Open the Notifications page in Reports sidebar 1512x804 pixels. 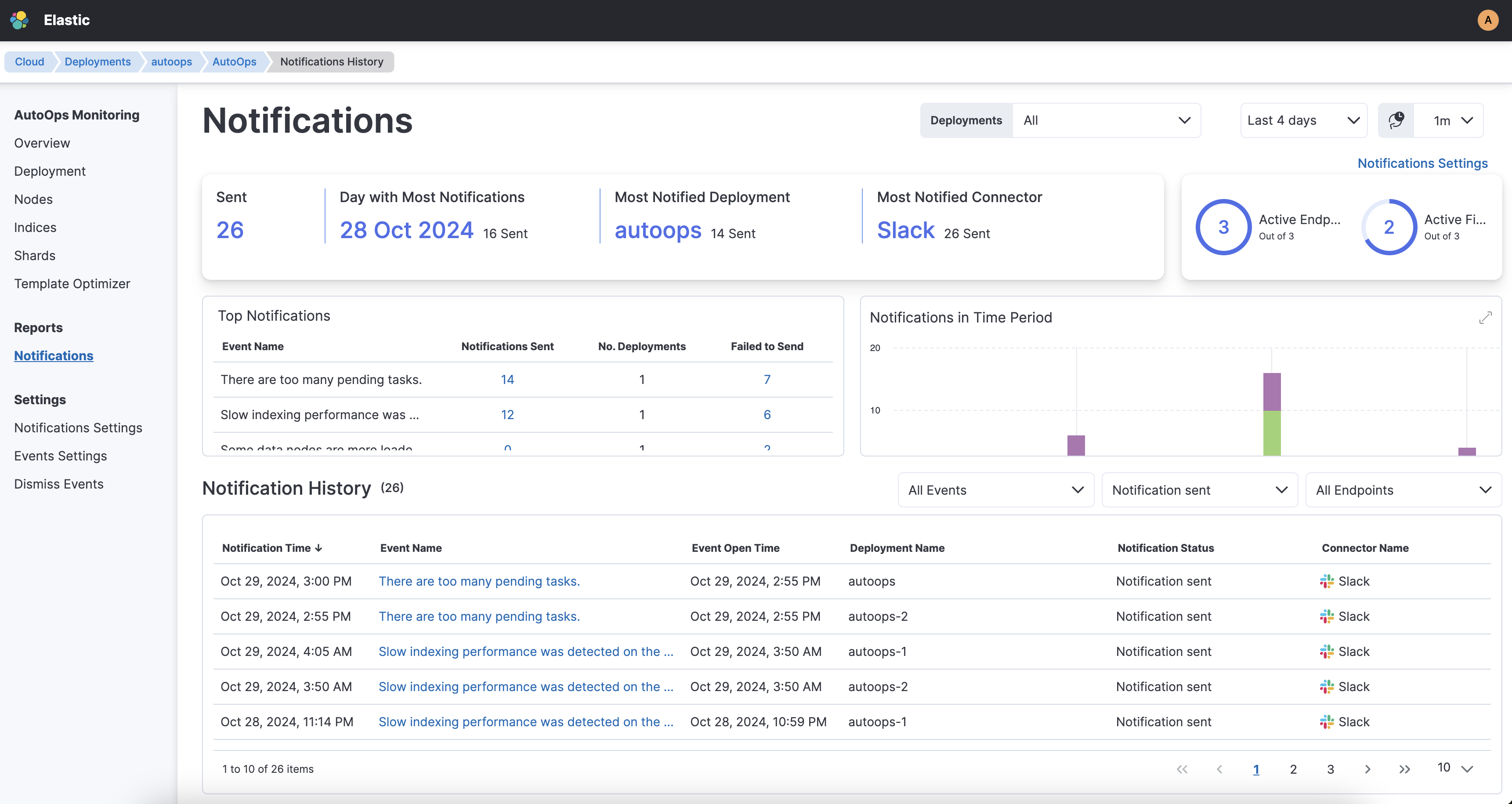tap(54, 355)
